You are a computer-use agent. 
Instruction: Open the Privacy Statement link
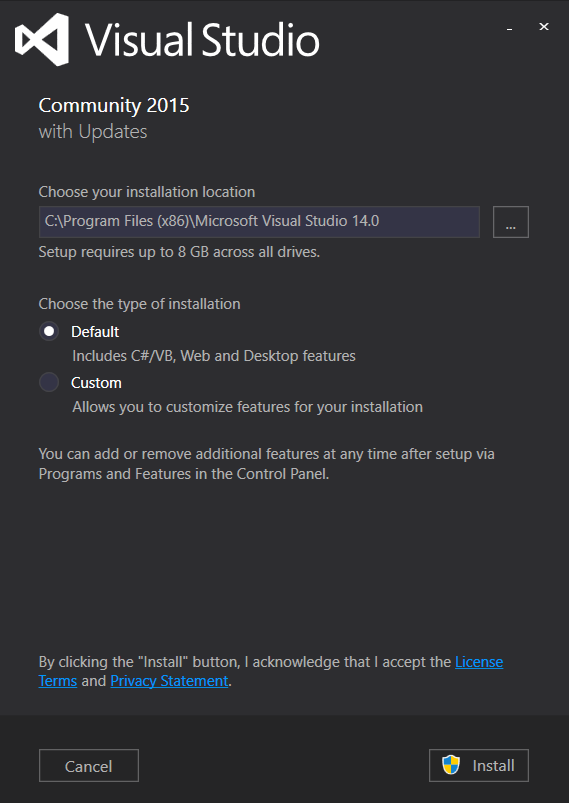pyautogui.click(x=169, y=681)
